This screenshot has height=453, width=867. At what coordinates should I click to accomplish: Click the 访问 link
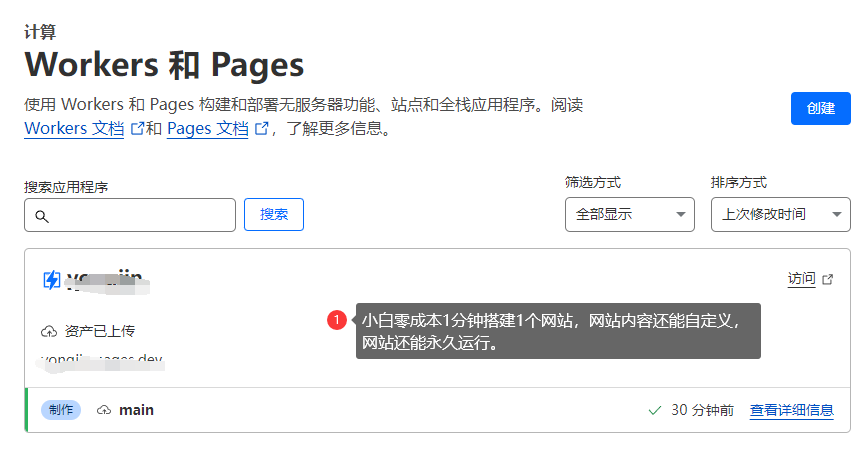[801, 279]
